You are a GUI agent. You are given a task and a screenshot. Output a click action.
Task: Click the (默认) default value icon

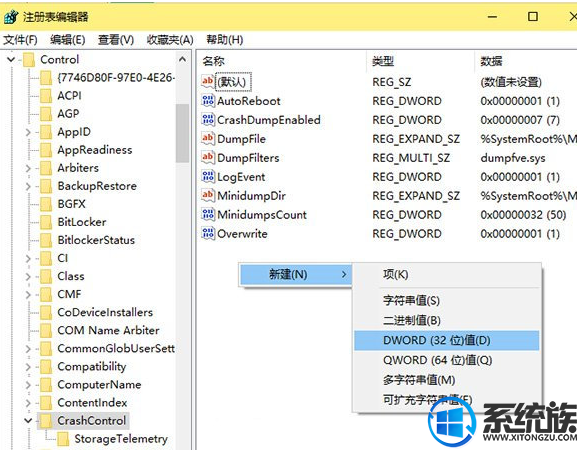click(x=208, y=81)
